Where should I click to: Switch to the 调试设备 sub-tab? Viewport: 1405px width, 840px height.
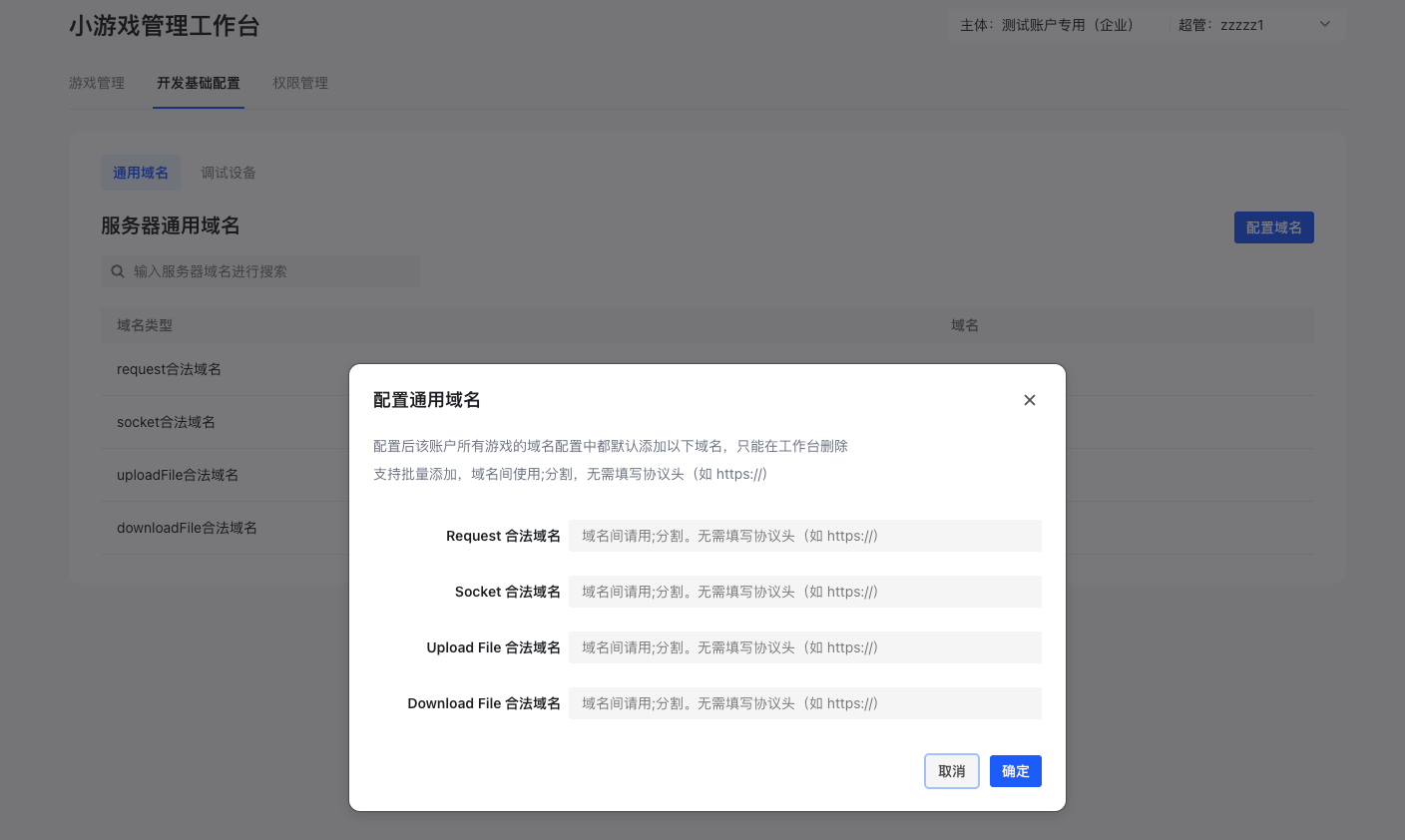click(x=229, y=173)
